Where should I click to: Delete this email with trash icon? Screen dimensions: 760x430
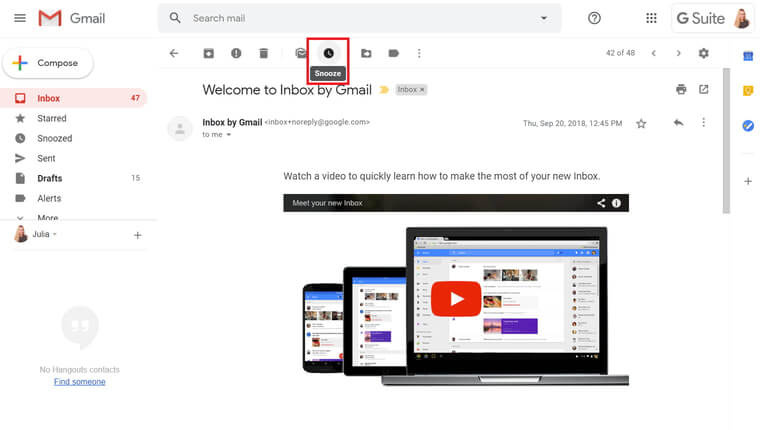264,53
